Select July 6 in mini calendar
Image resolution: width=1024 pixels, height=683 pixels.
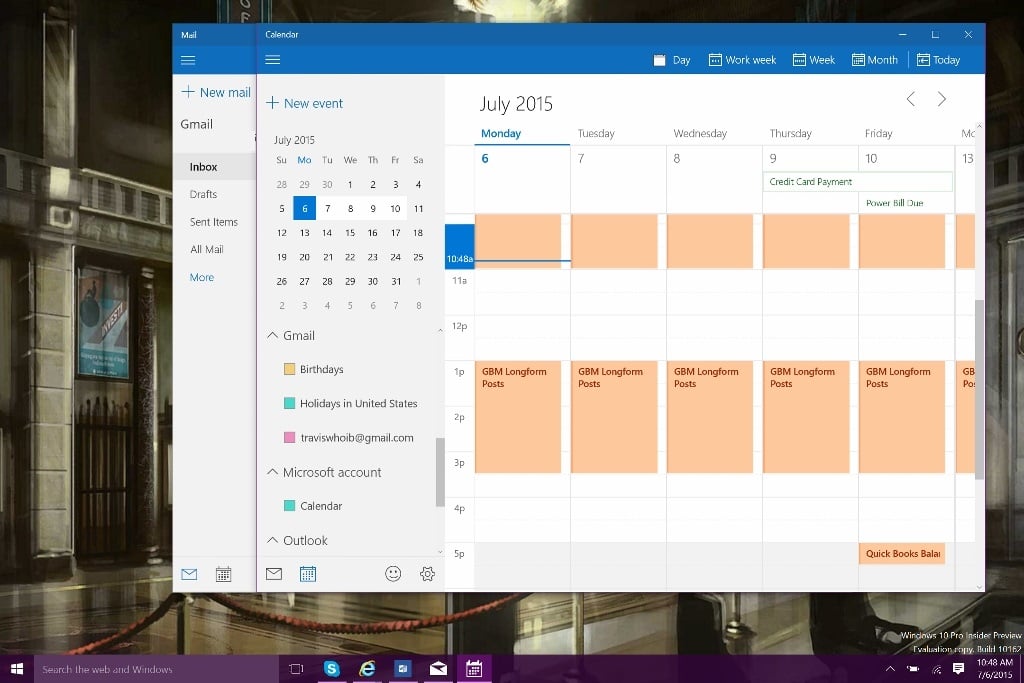[x=304, y=208]
